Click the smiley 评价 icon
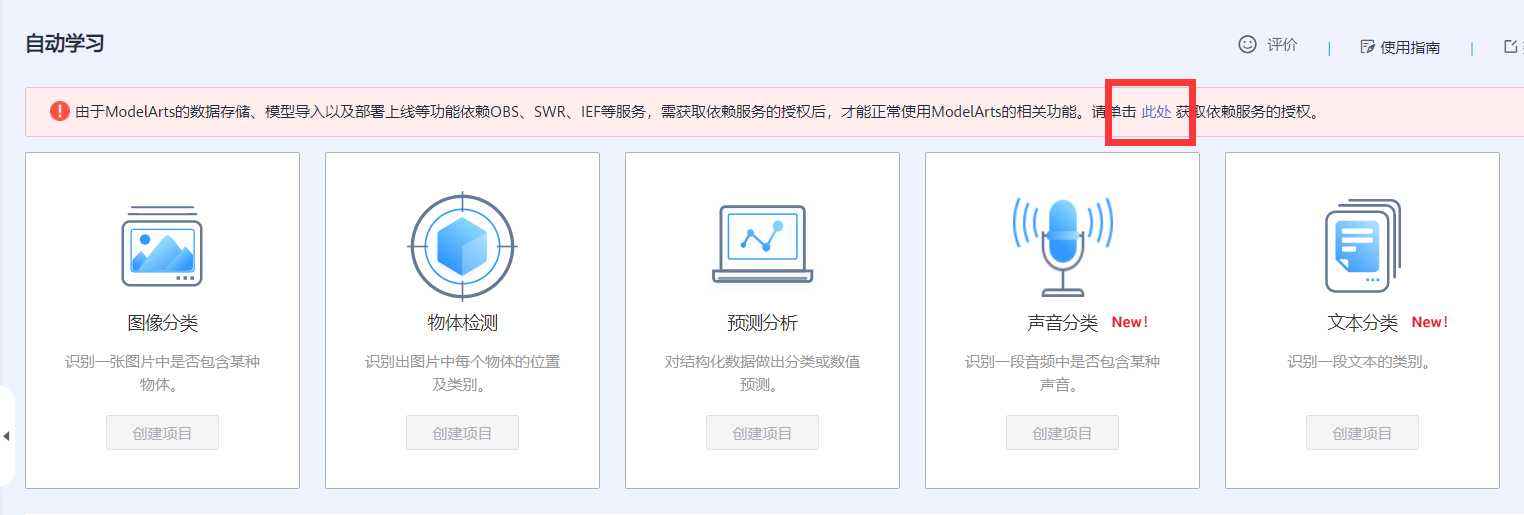Image resolution: width=1524 pixels, height=515 pixels. click(x=1247, y=44)
